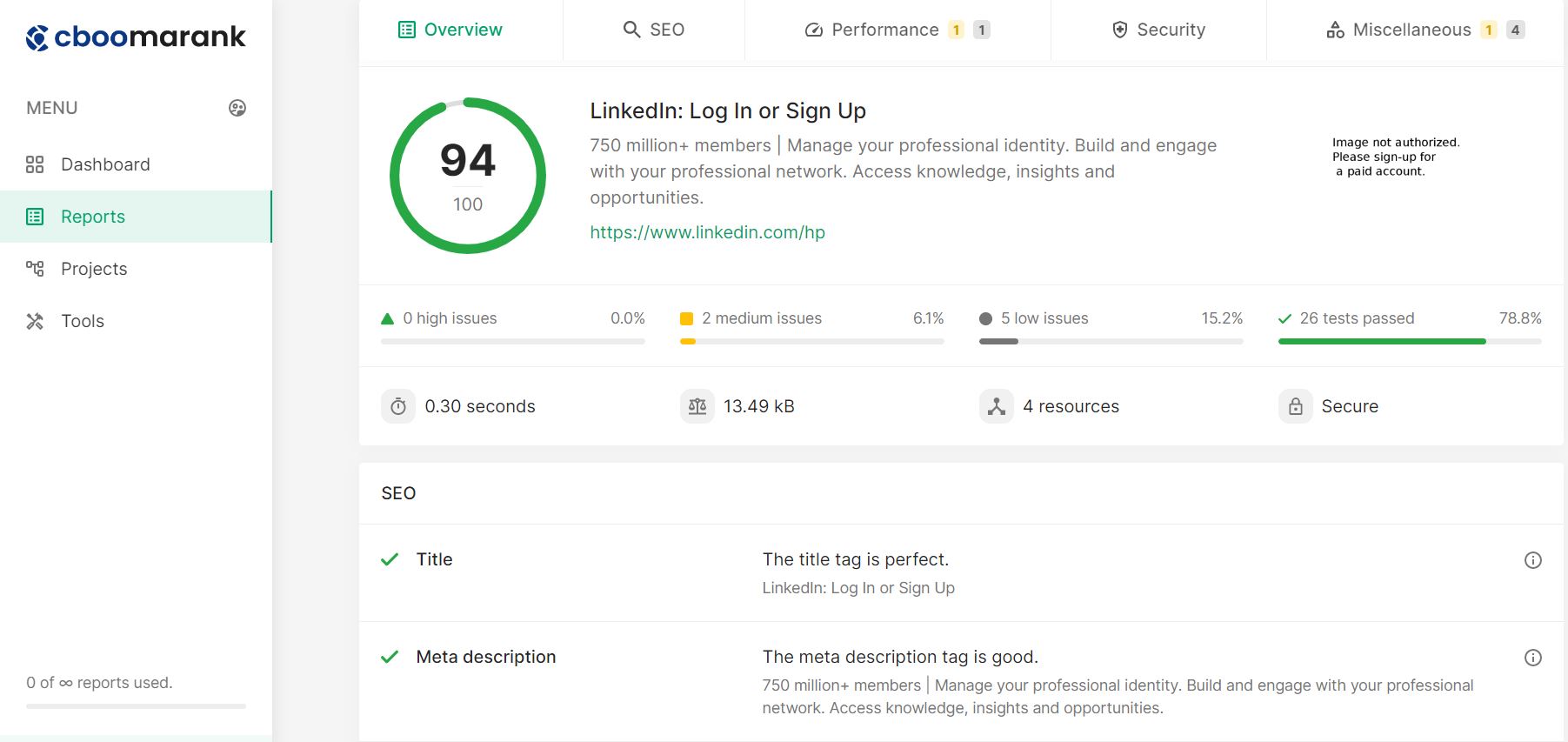This screenshot has width=1568, height=742.
Task: Click the 94 score circle gauge
Action: click(x=468, y=176)
